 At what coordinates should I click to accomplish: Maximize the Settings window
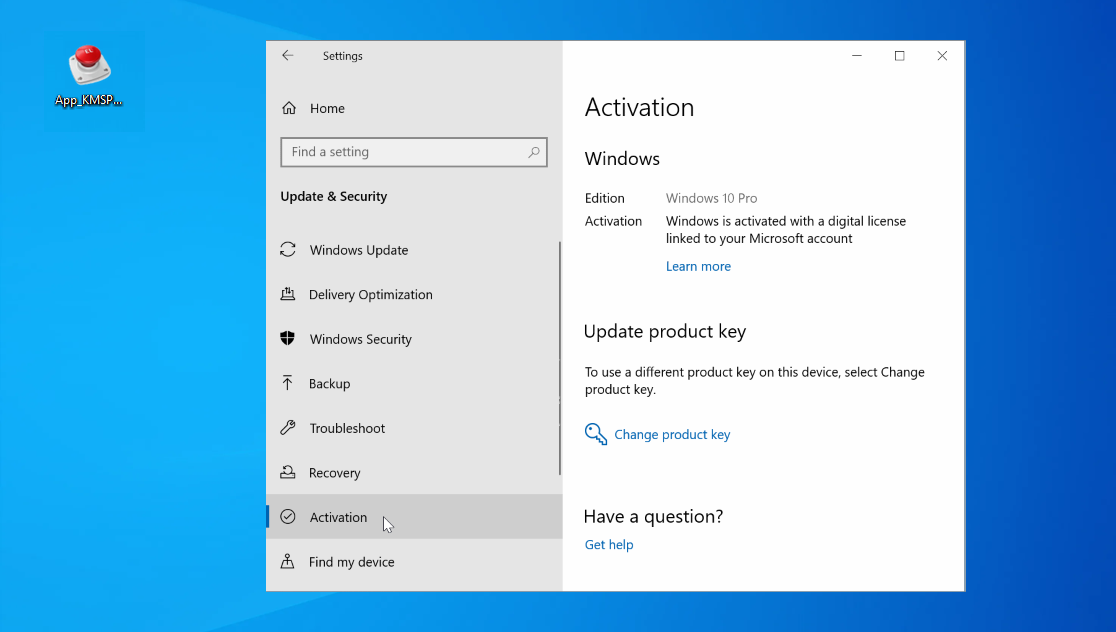point(900,56)
